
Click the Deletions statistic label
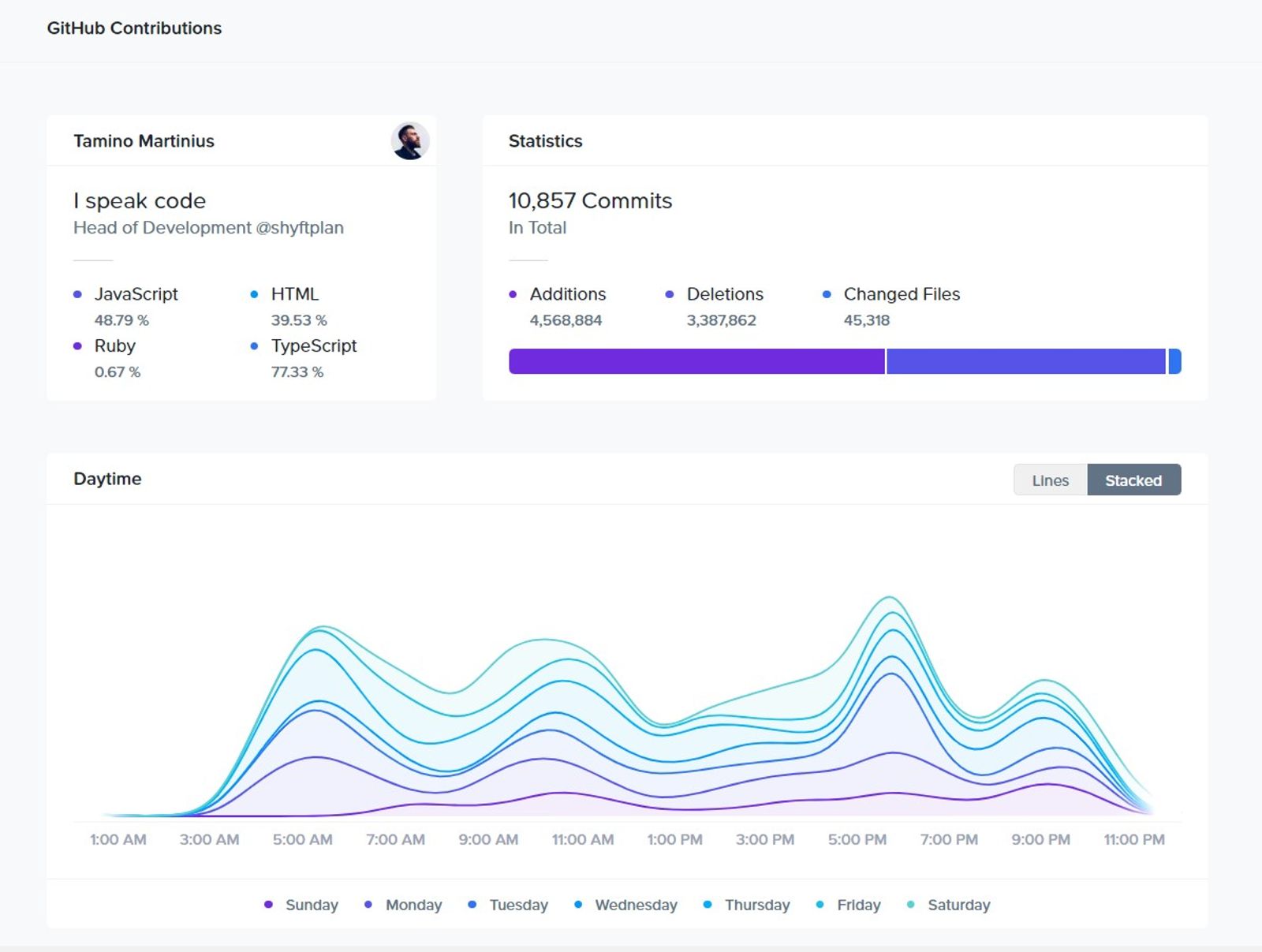coord(725,294)
